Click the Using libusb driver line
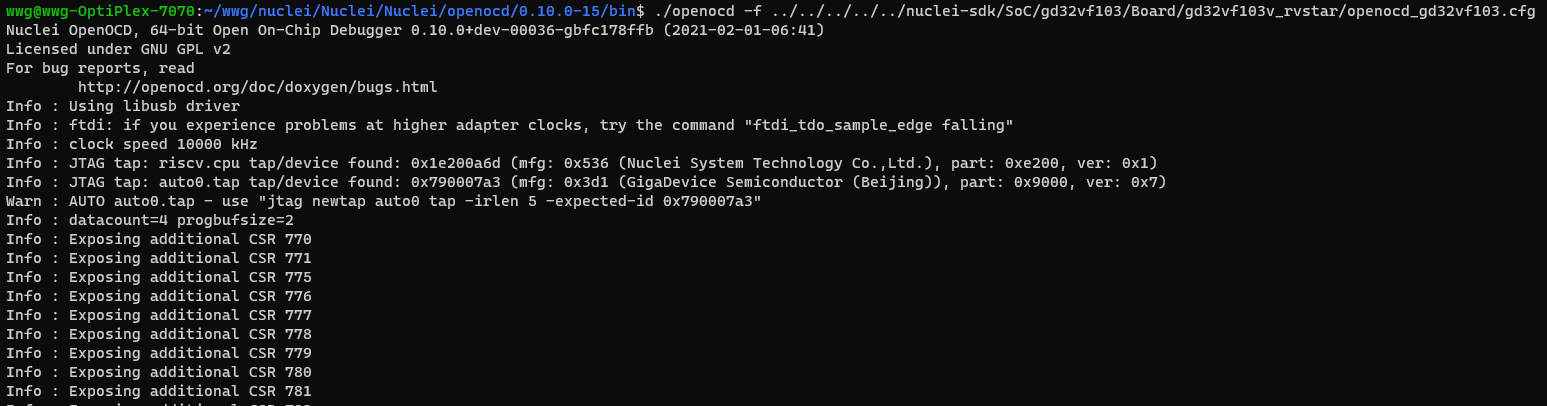 tap(123, 106)
